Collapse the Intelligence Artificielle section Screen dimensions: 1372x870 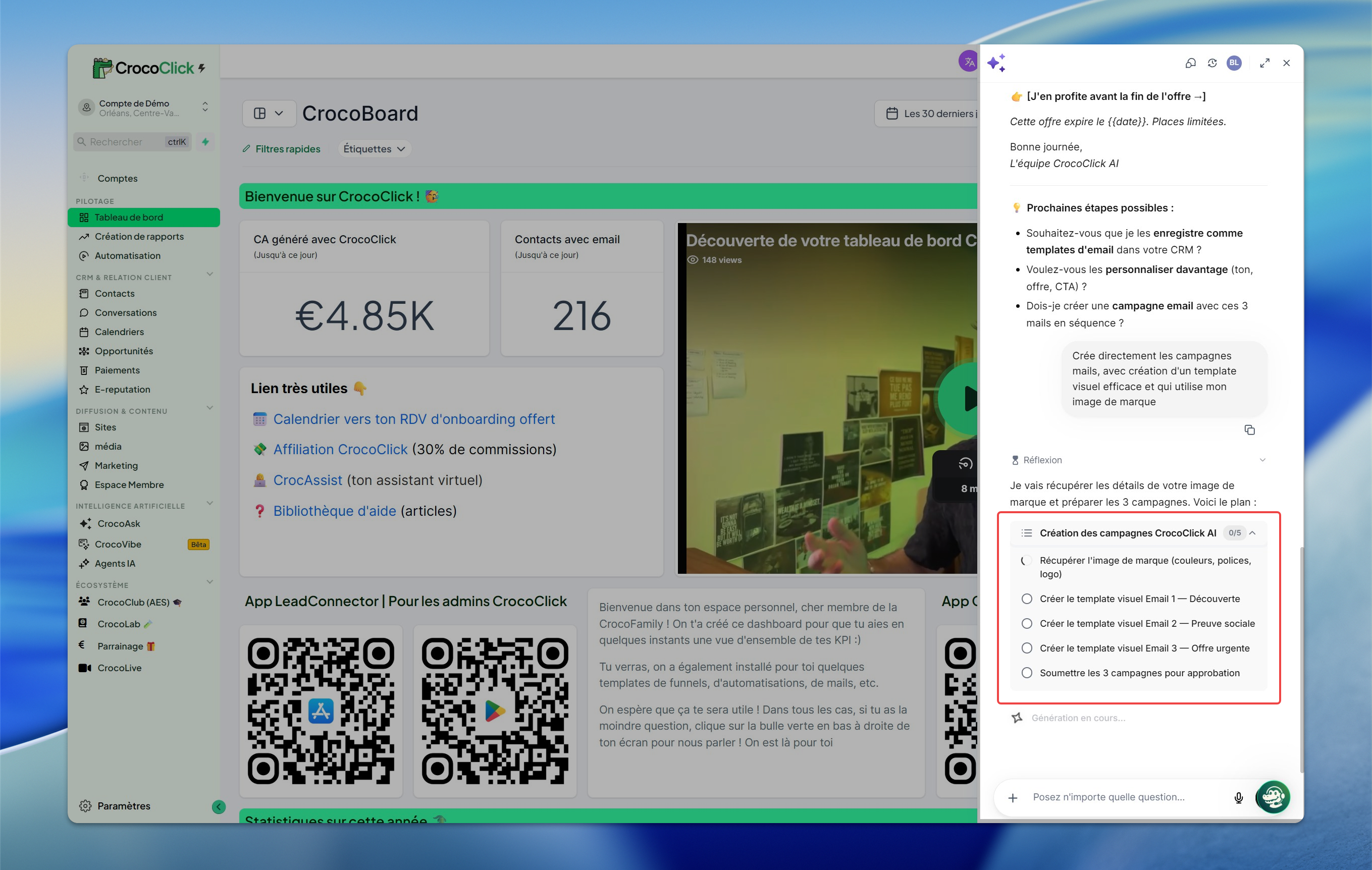[x=209, y=503]
